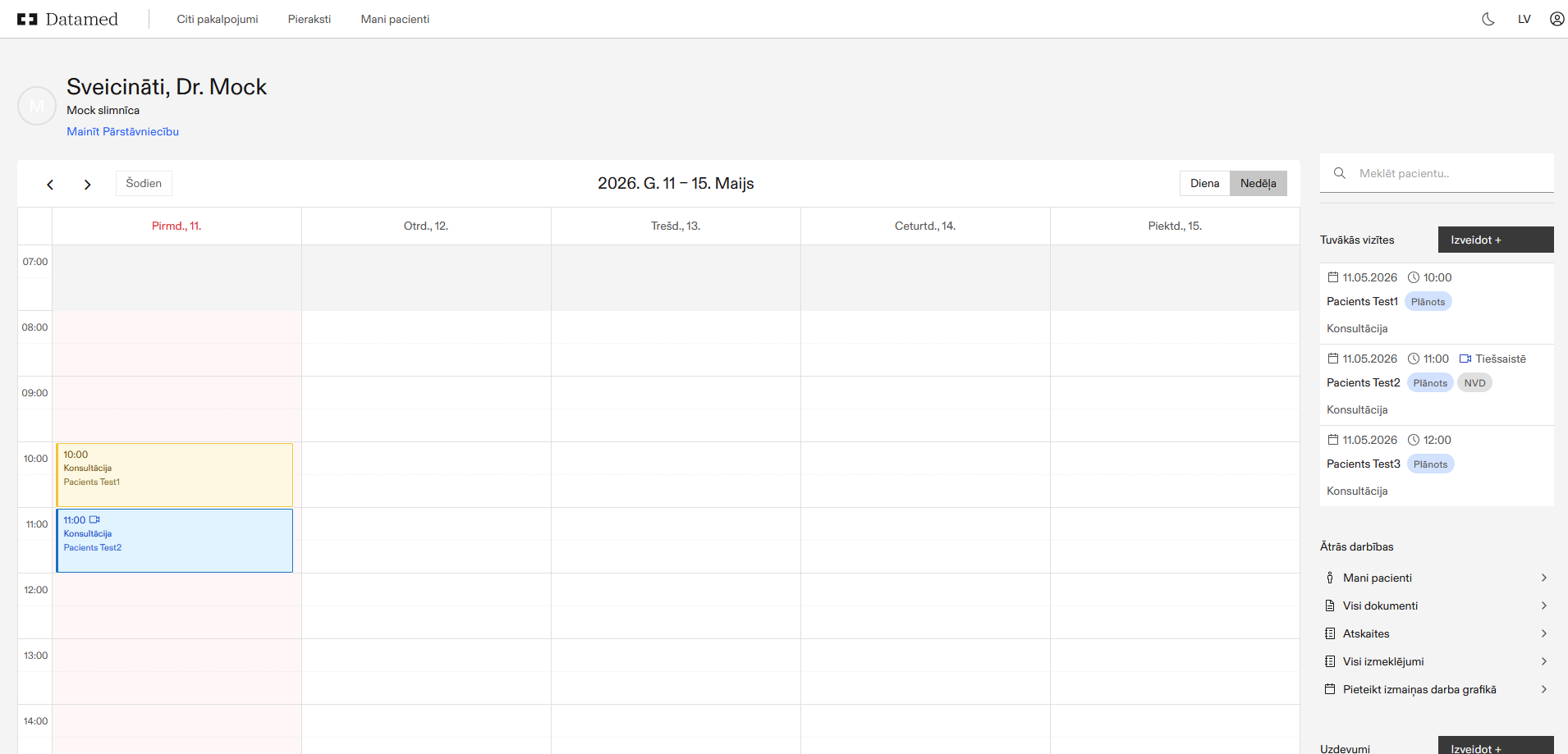Open Pacients Test1 upcoming visit card
This screenshot has height=754, width=1568.
click(x=1437, y=303)
